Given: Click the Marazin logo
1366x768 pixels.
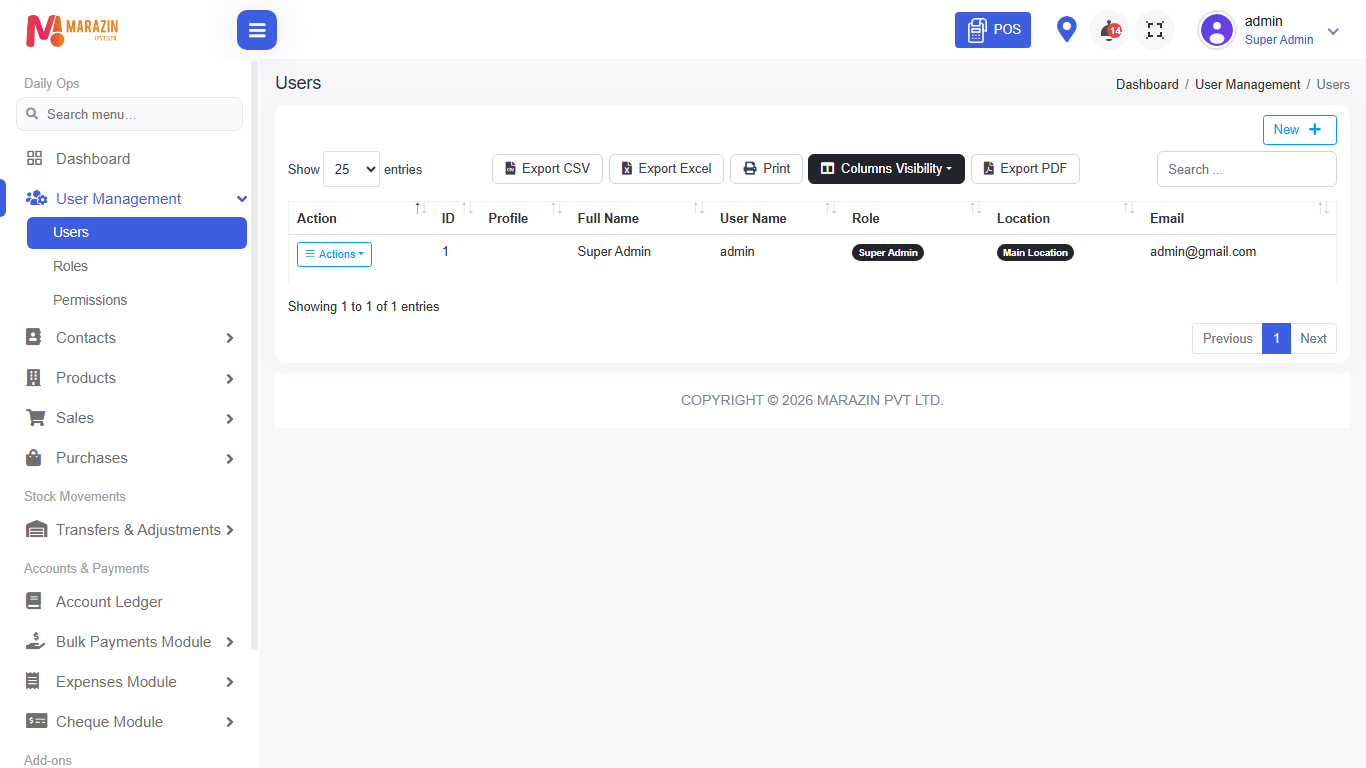Looking at the screenshot, I should (x=72, y=30).
